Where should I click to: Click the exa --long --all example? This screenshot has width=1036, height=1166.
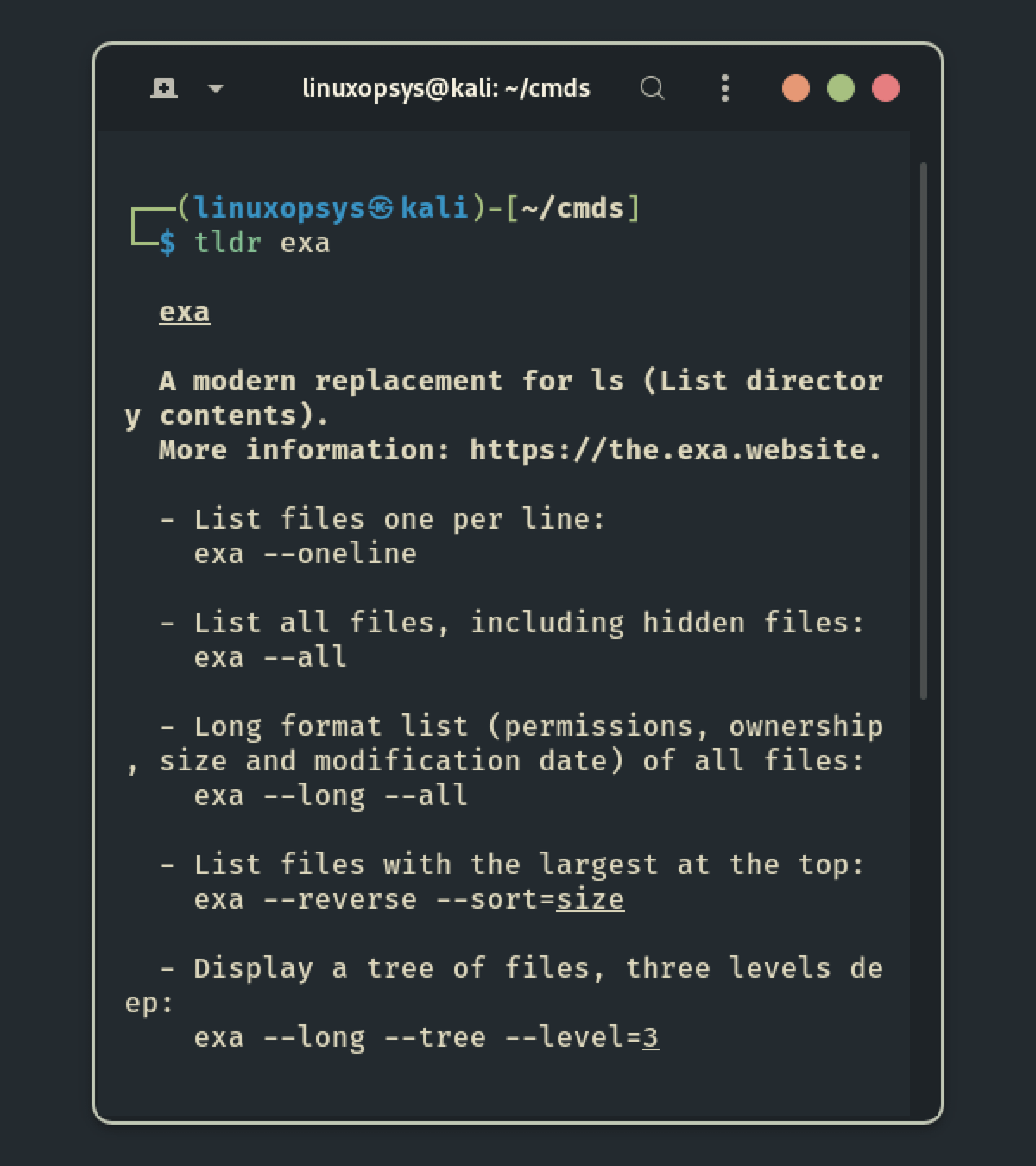pos(331,795)
